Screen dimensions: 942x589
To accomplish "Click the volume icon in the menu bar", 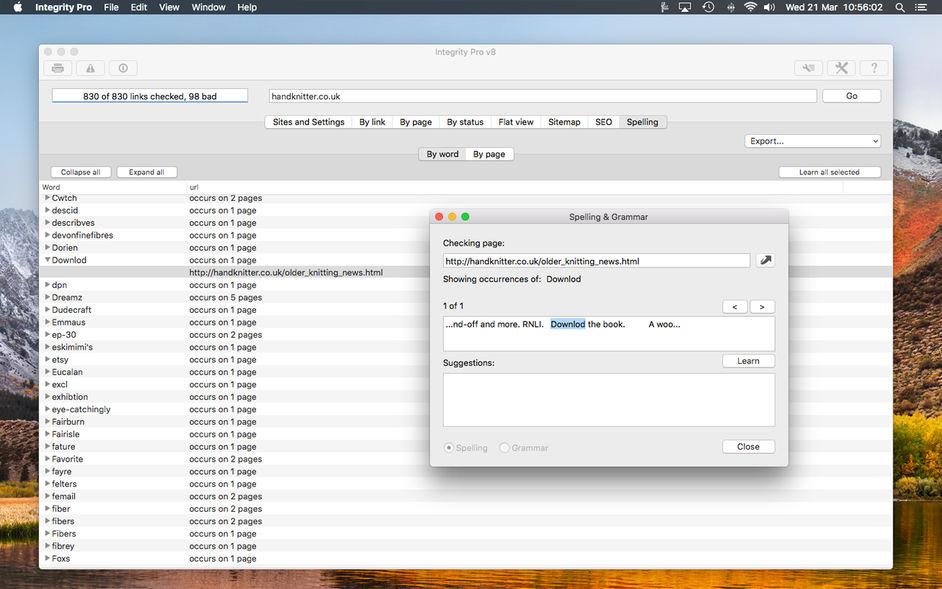I will tap(769, 7).
